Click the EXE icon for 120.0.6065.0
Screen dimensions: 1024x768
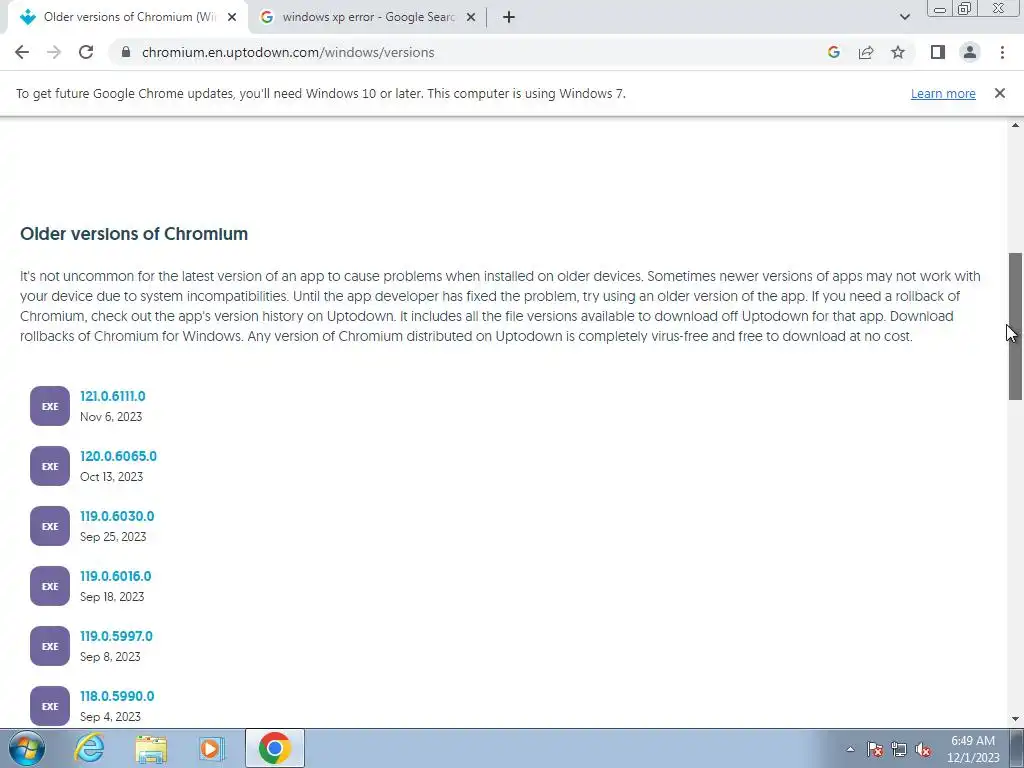click(x=50, y=466)
